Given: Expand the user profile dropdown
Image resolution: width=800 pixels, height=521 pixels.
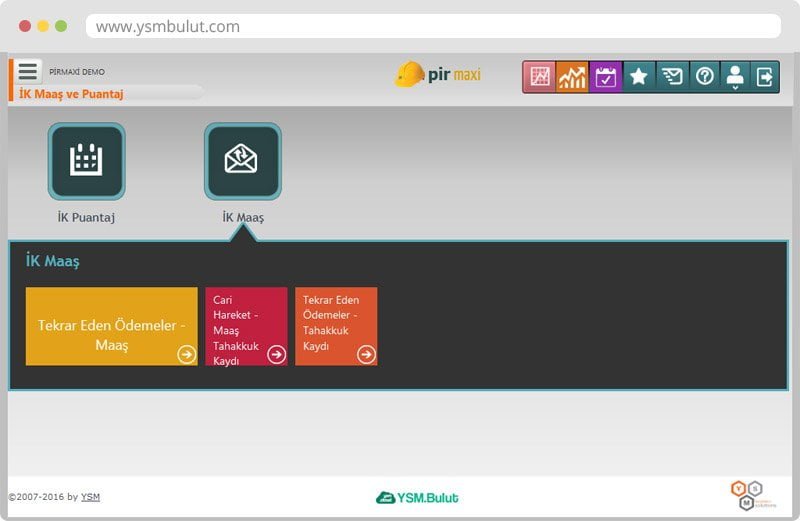Looking at the screenshot, I should click(x=735, y=77).
